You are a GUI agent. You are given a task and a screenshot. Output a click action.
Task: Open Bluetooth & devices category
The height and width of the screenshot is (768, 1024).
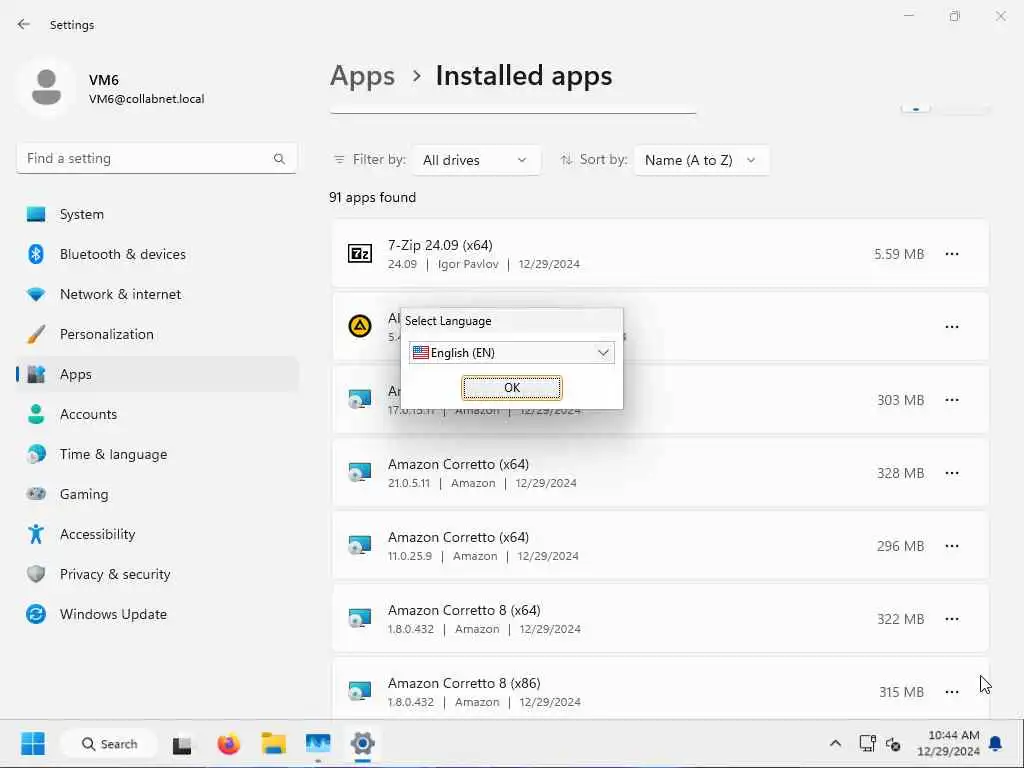tap(157, 254)
